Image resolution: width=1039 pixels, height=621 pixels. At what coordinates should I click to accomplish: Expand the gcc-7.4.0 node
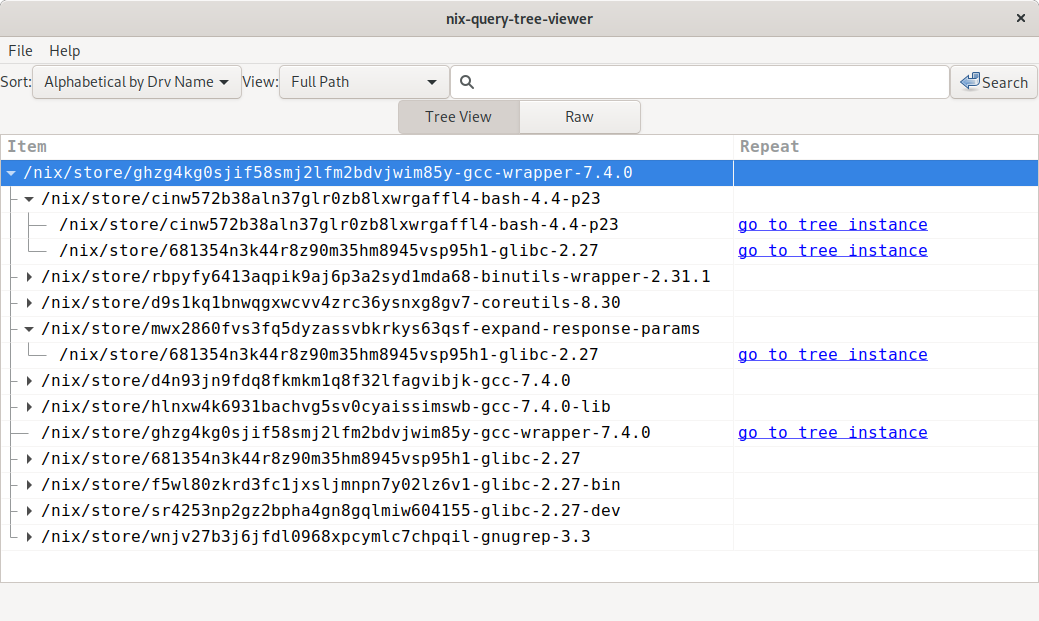coord(29,381)
